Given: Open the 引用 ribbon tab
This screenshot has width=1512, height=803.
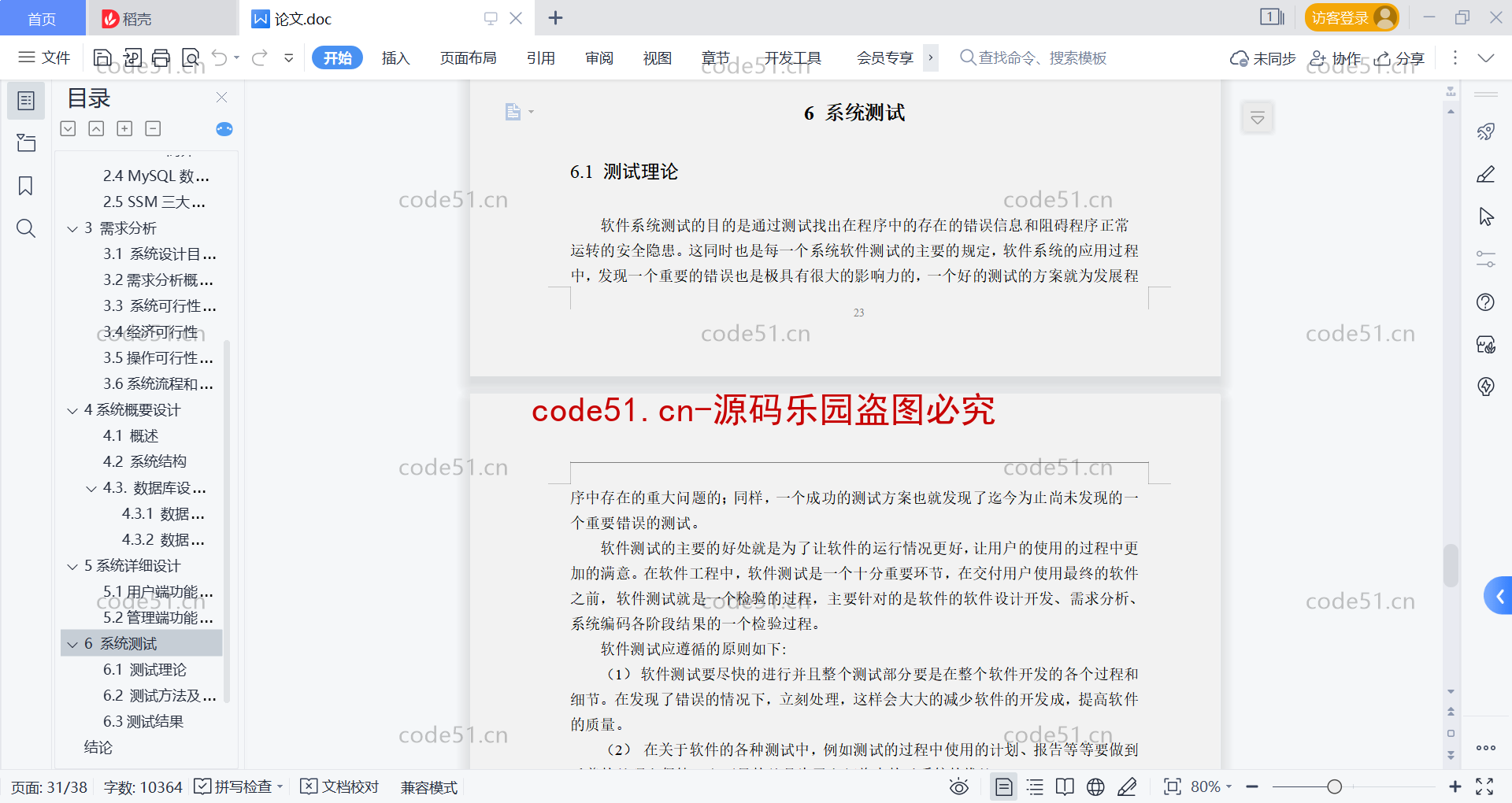Looking at the screenshot, I should [541, 57].
